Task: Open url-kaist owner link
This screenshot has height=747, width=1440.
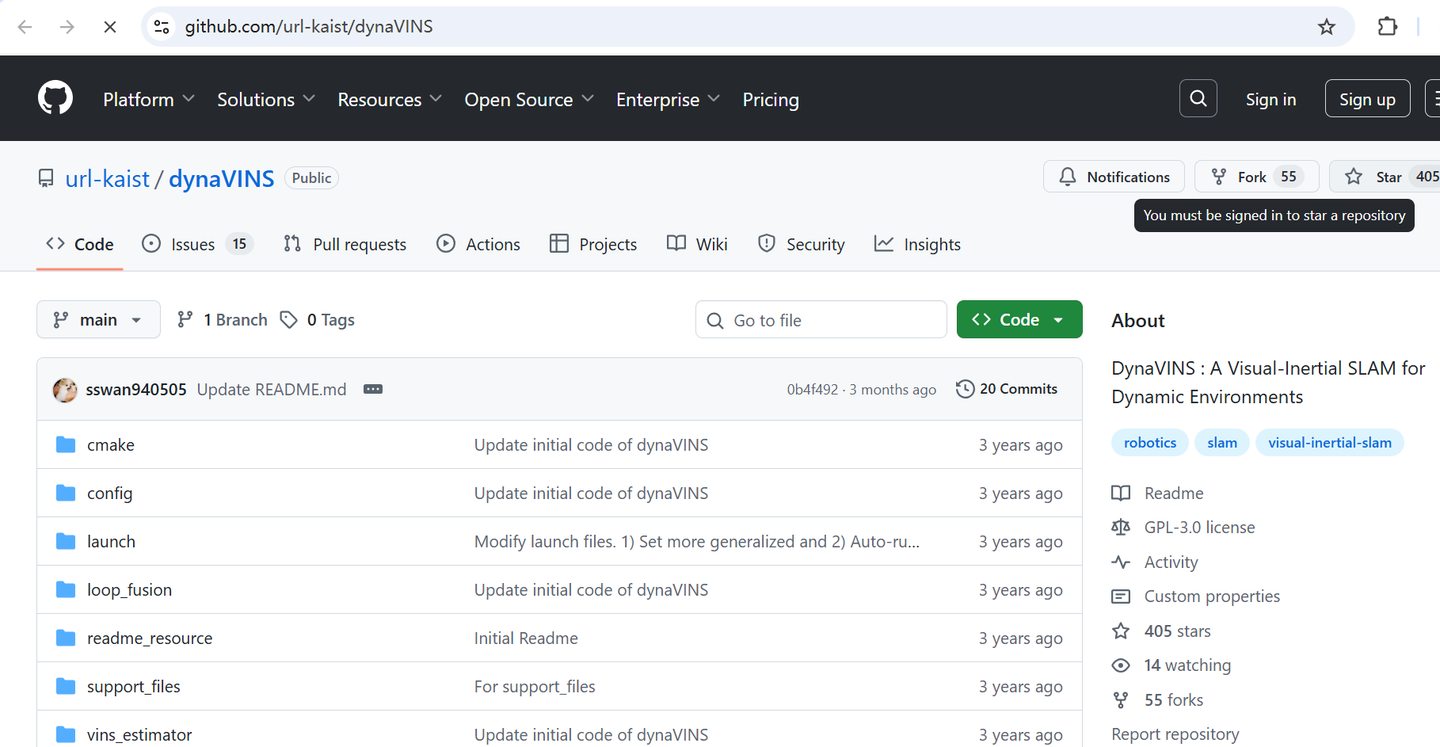Action: pyautogui.click(x=107, y=179)
